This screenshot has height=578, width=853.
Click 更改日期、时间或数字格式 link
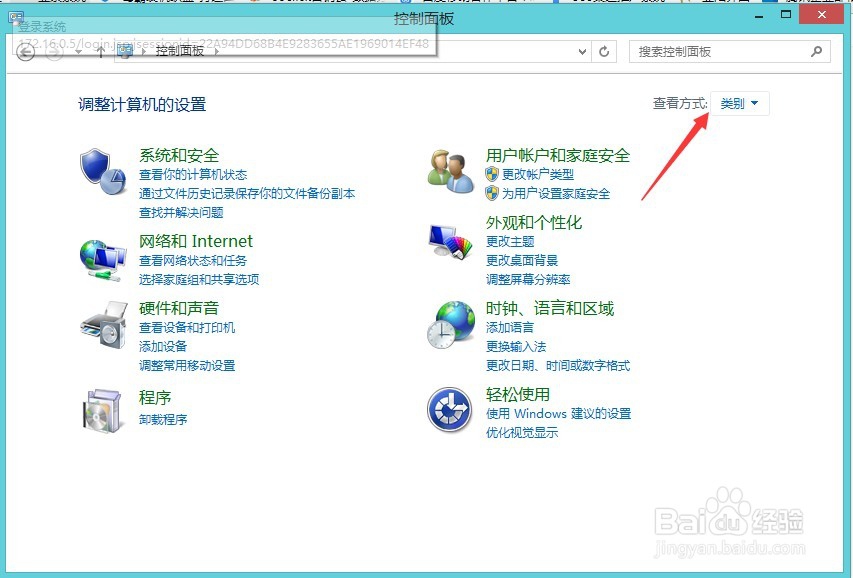click(558, 366)
